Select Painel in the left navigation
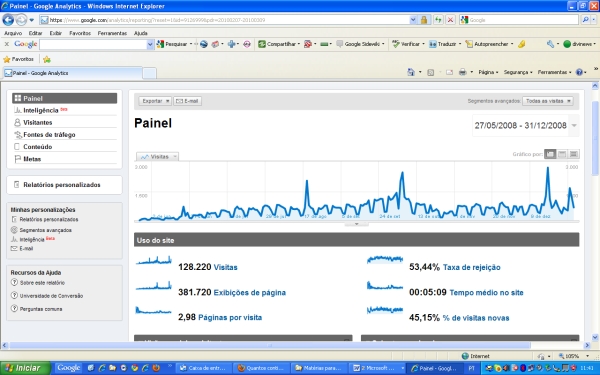The width and height of the screenshot is (600, 375). pyautogui.click(x=64, y=98)
